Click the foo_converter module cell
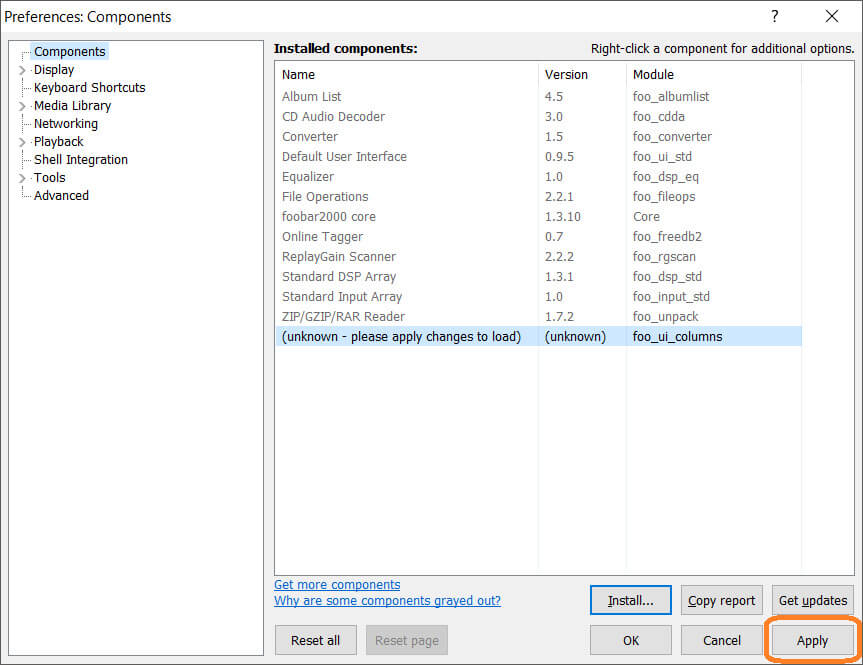 tap(672, 137)
